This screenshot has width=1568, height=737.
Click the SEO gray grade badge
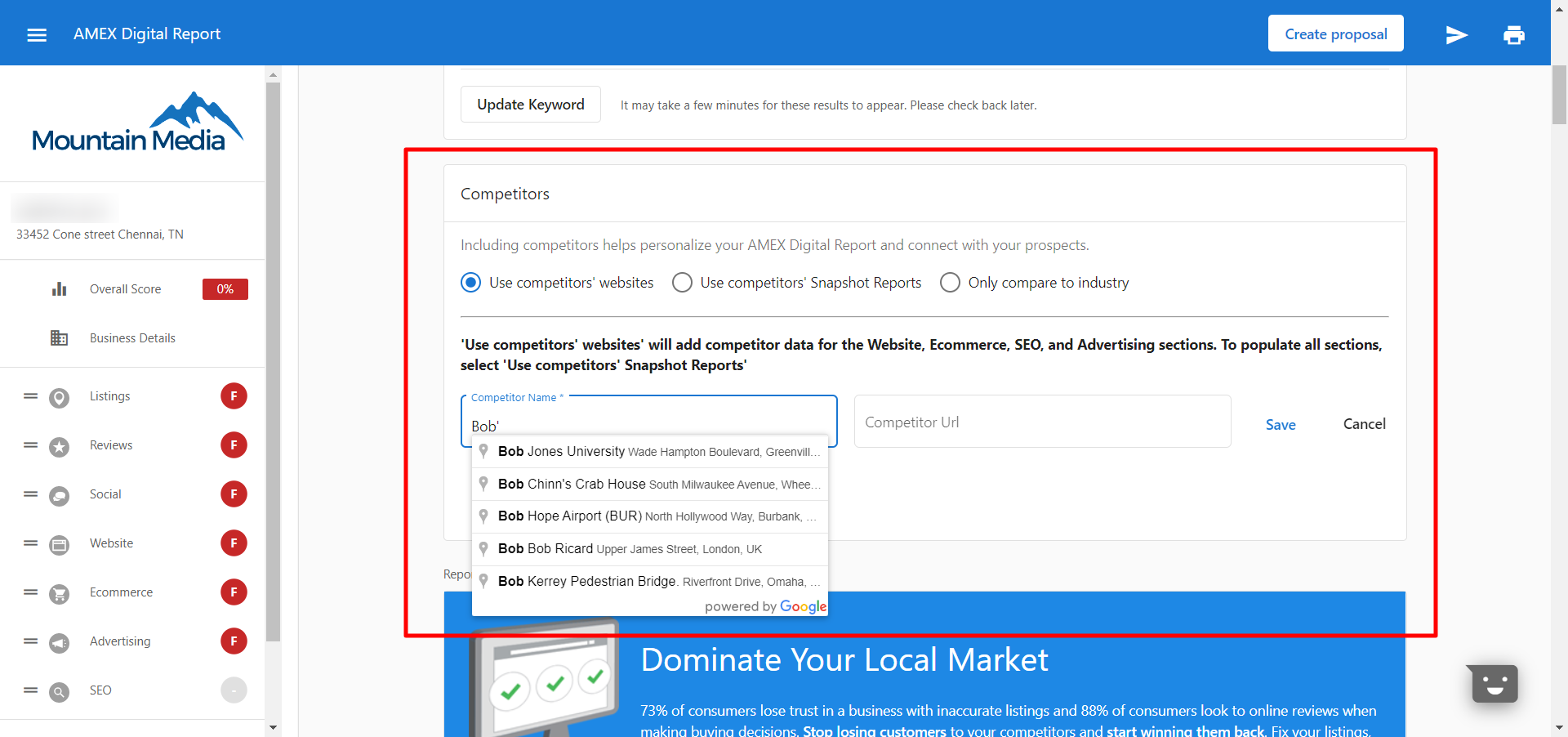coord(234,690)
